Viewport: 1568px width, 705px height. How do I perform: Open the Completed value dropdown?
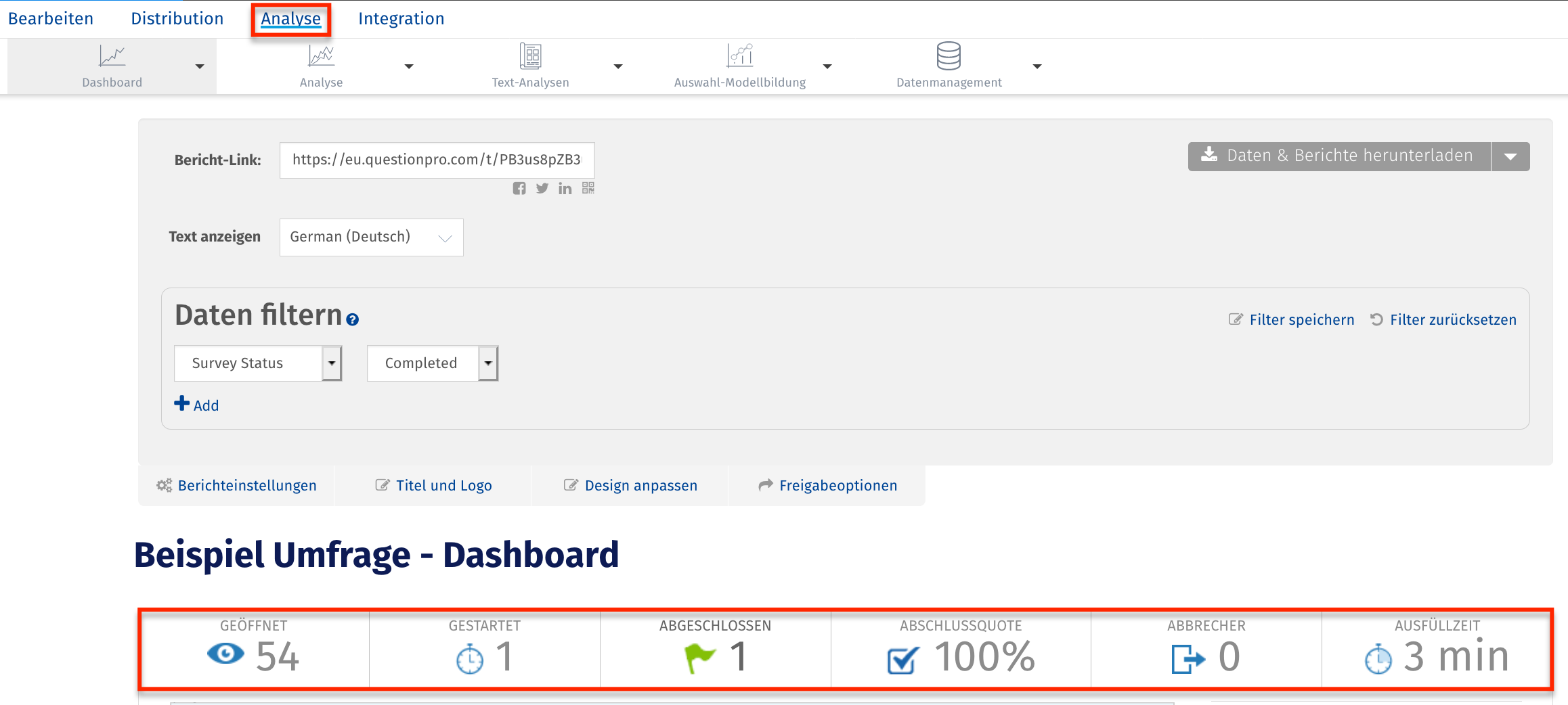click(488, 363)
